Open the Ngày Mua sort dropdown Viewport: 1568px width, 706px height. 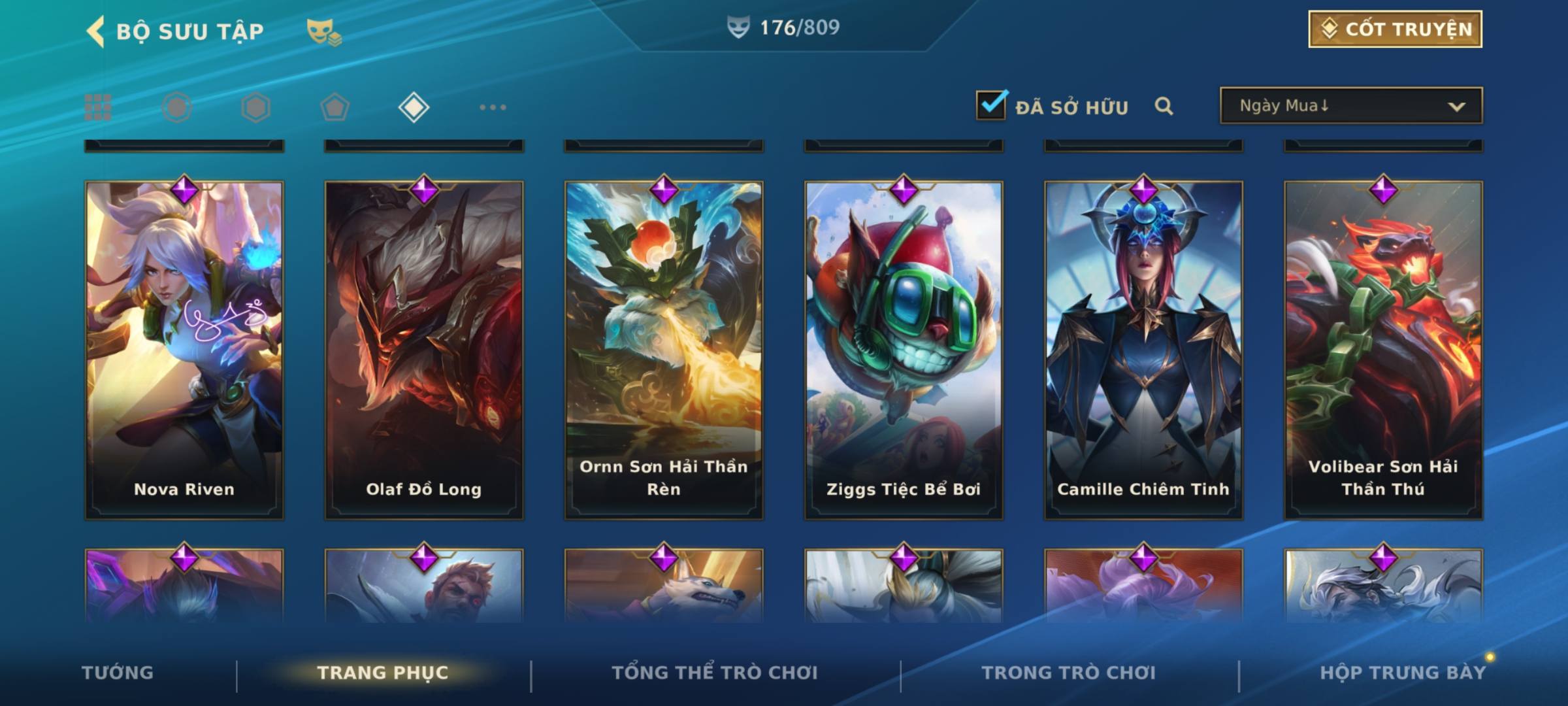coord(1351,105)
